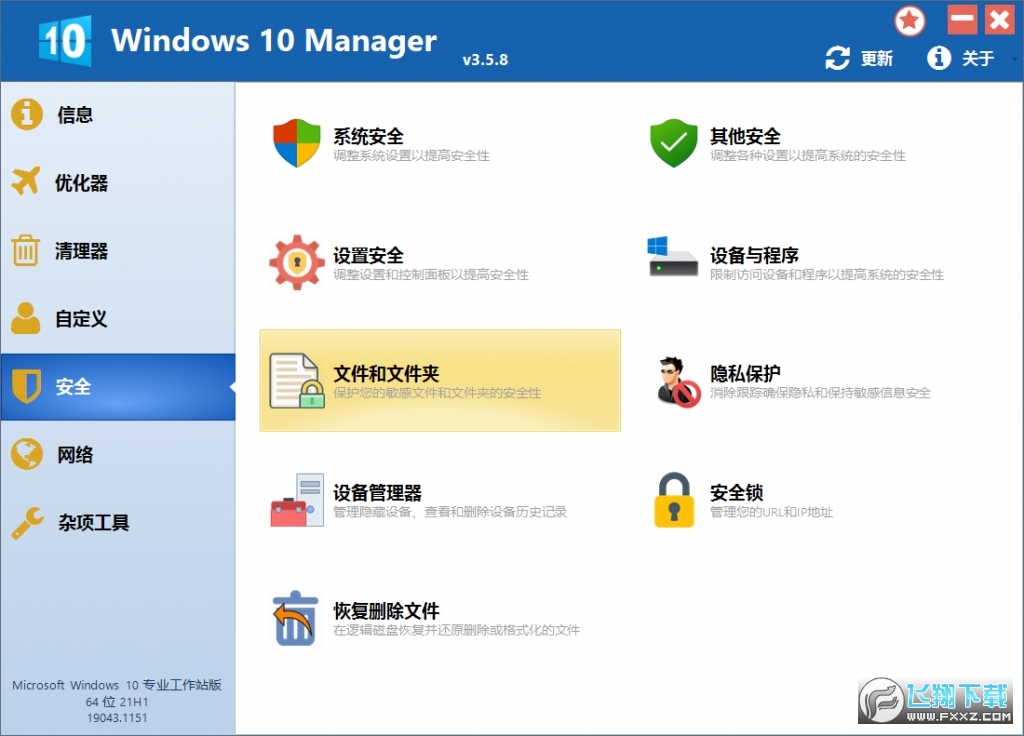Switch to 清理器 section
The width and height of the screenshot is (1024, 736).
tap(81, 251)
